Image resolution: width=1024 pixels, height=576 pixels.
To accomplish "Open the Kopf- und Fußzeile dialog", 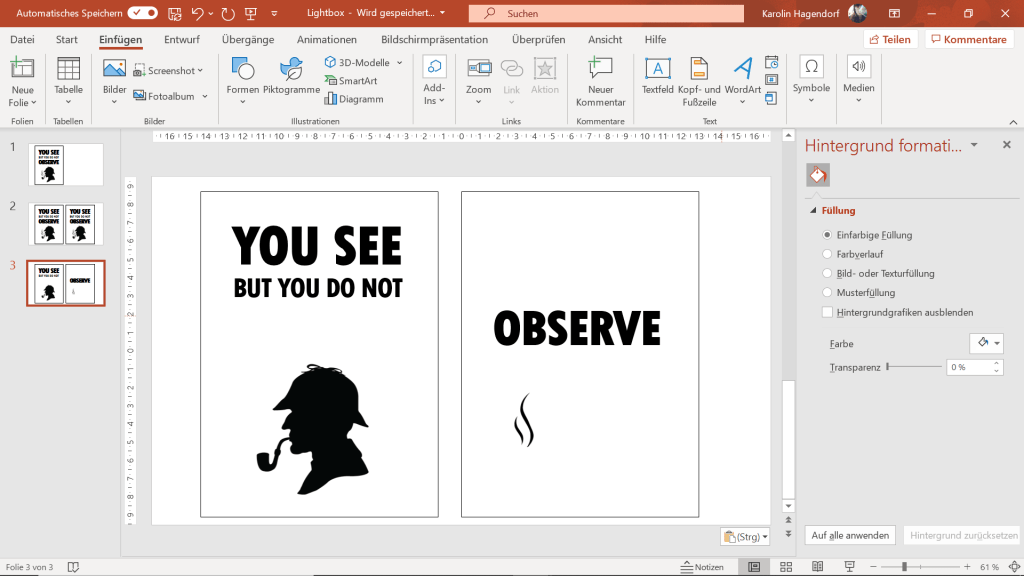I will [699, 69].
